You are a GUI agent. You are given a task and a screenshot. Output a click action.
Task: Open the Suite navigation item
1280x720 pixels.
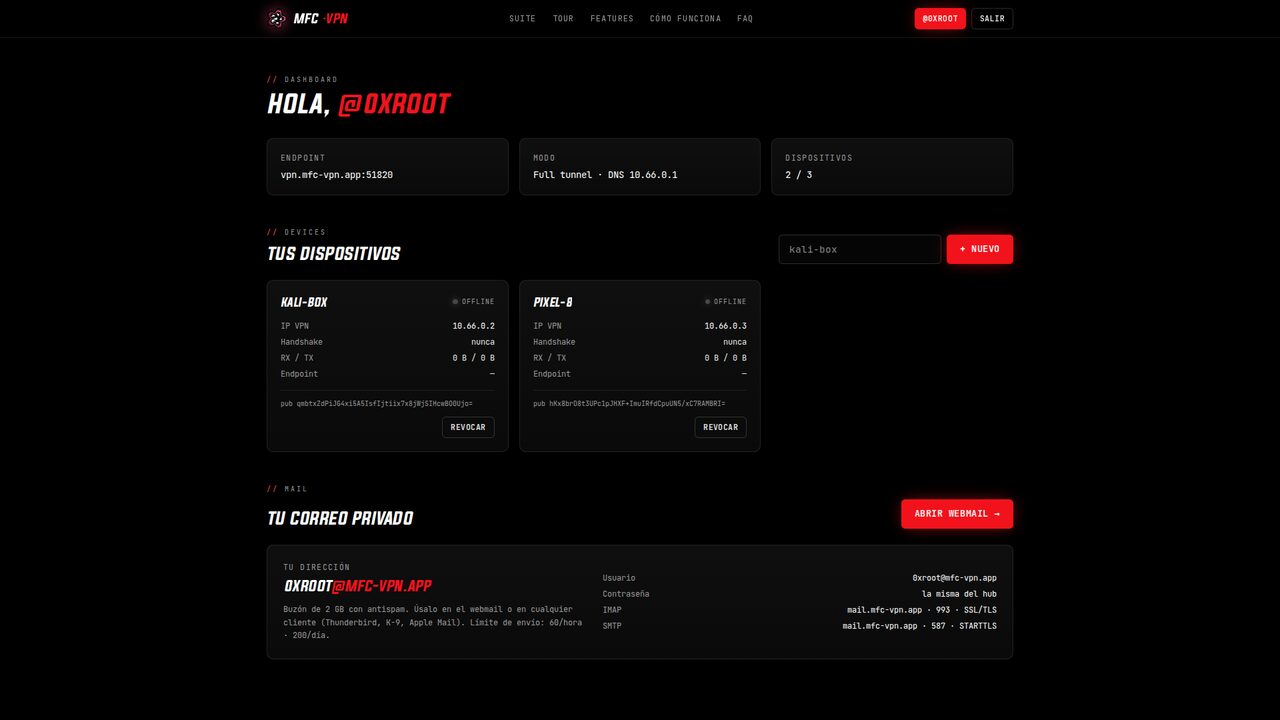522,19
